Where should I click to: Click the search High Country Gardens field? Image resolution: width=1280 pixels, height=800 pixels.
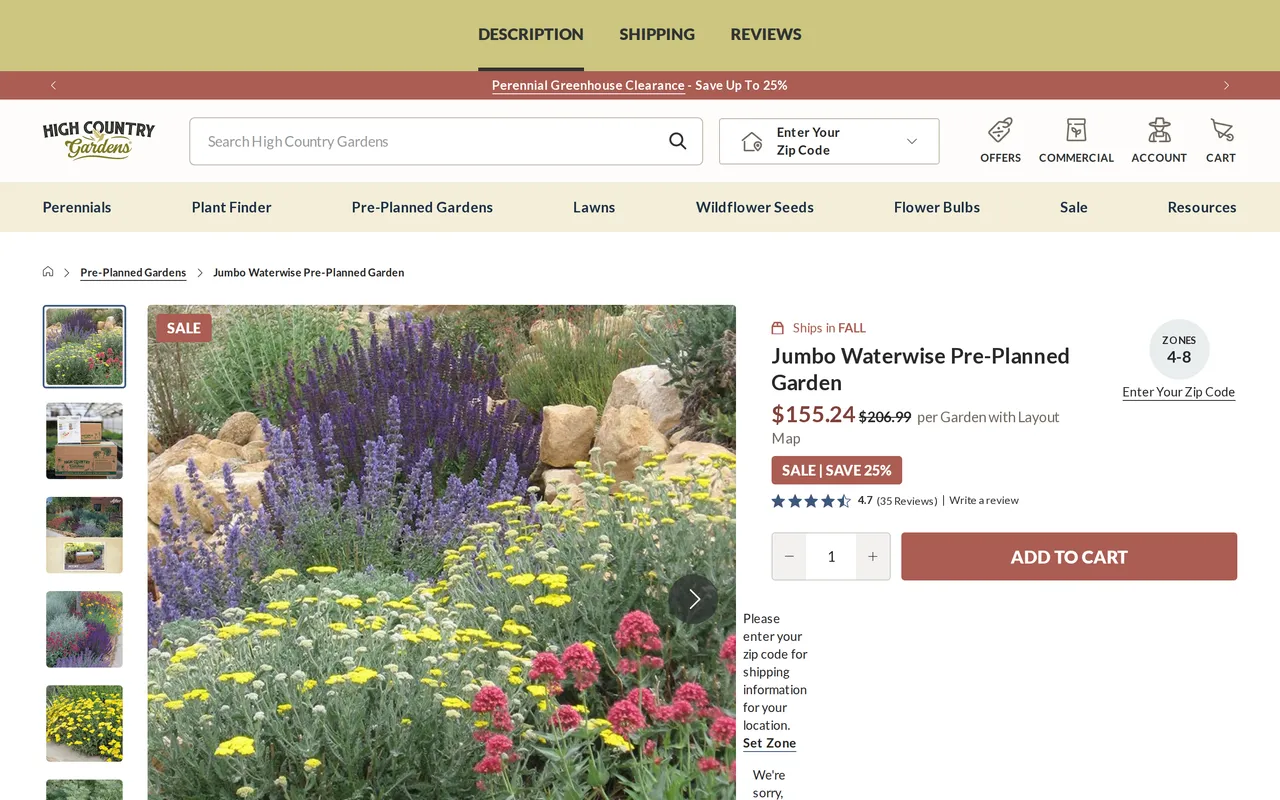(446, 141)
